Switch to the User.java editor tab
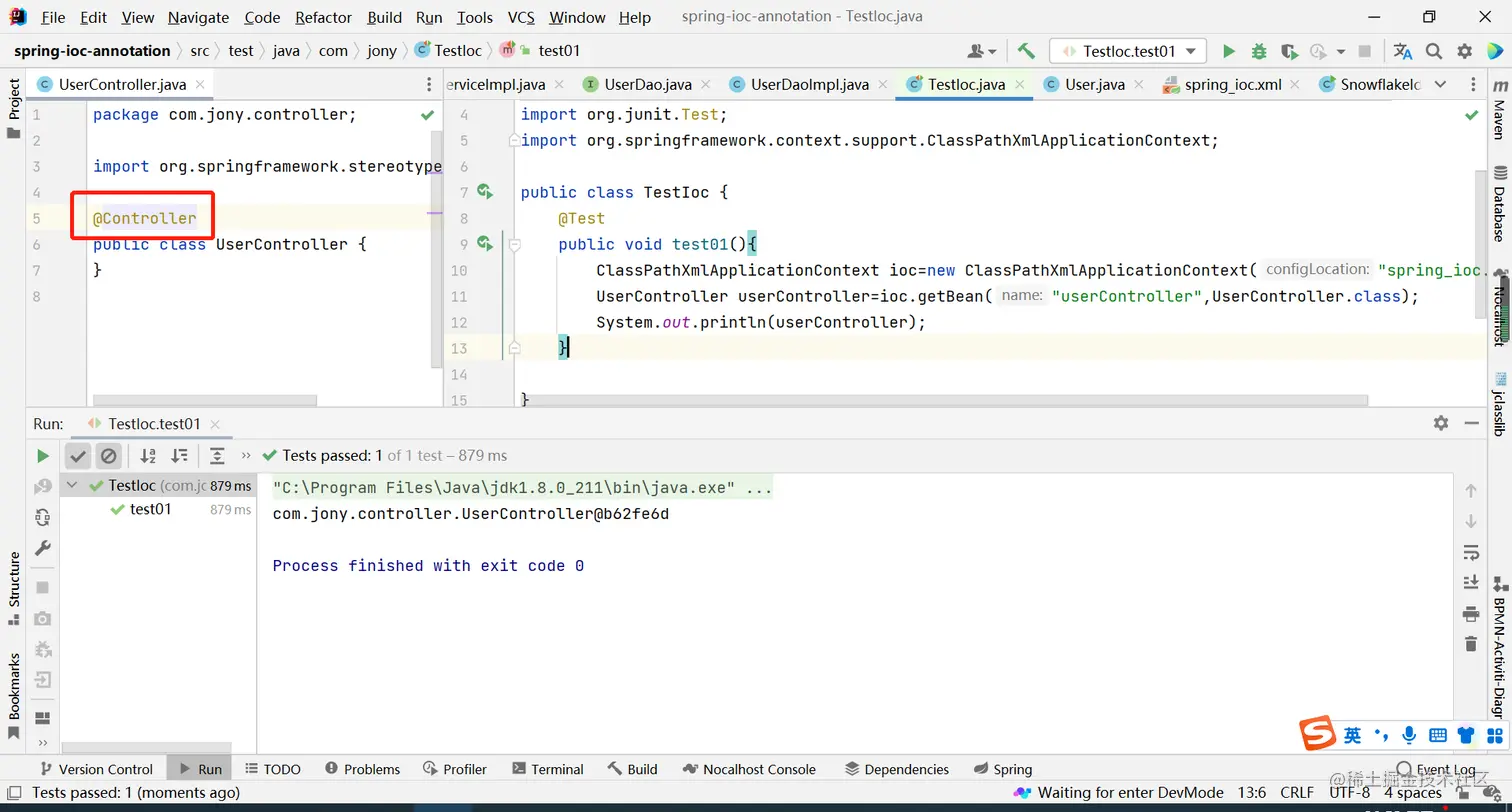The height and width of the screenshot is (812, 1512). 1094,85
